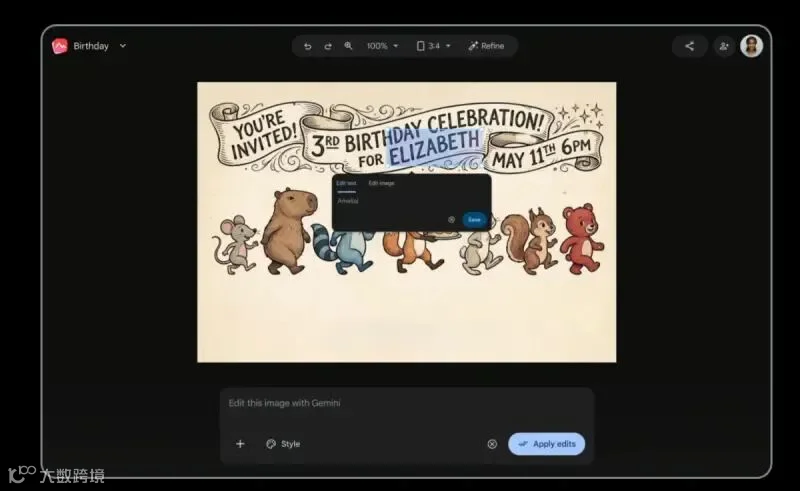
Task: Clear the prompt with the circled x icon
Action: [492, 444]
